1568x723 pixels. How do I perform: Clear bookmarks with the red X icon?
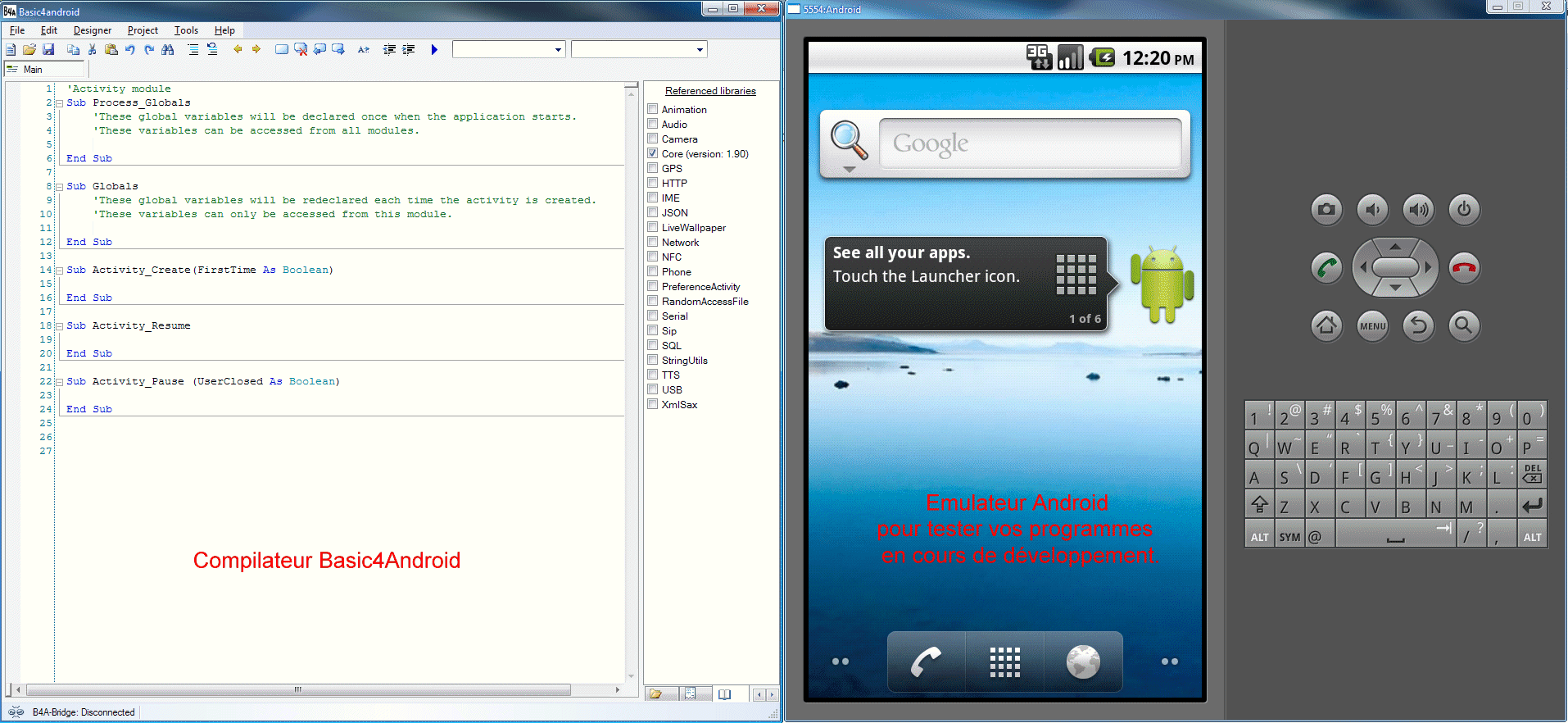coord(301,50)
